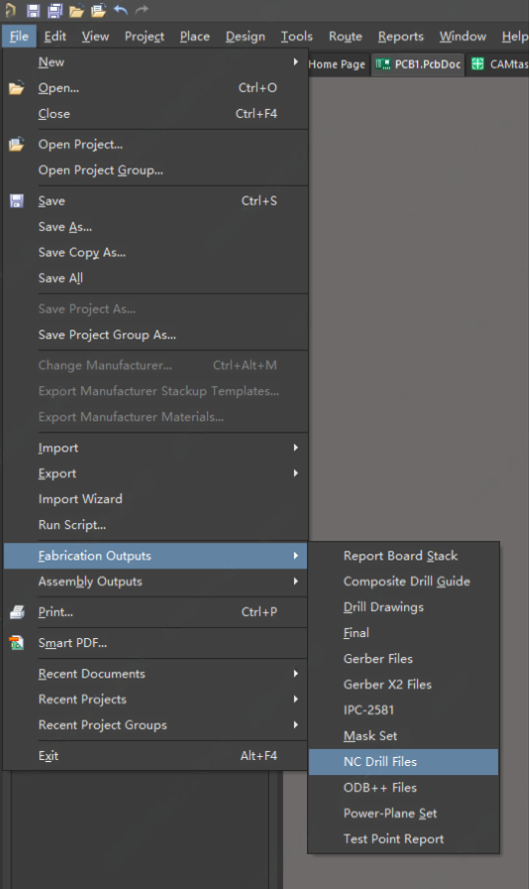Switch to the PCB1.PcbDoc tab
Viewport: 530px width, 889px height.
click(x=418, y=64)
